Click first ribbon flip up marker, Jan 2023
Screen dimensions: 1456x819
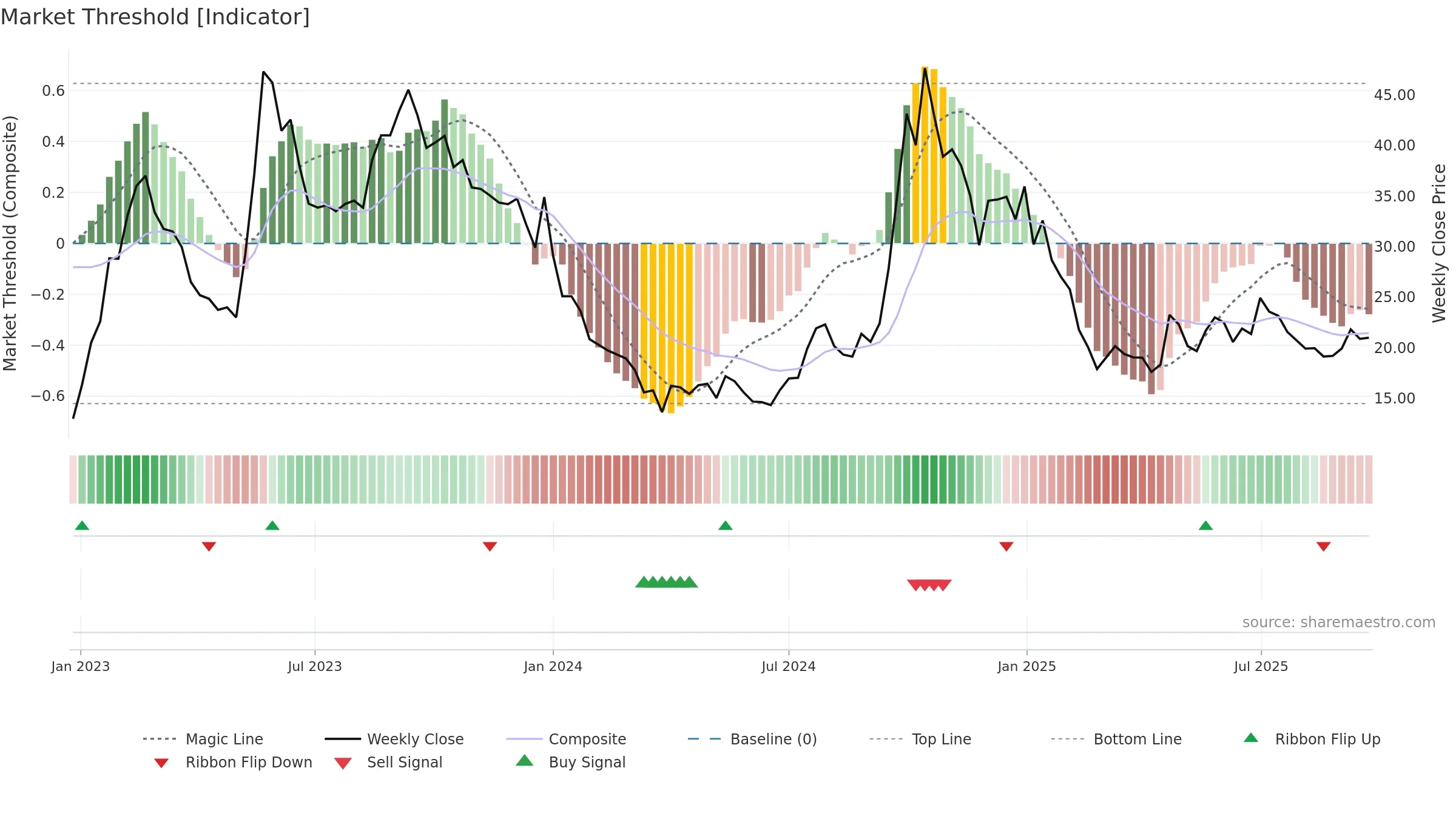[x=82, y=525]
